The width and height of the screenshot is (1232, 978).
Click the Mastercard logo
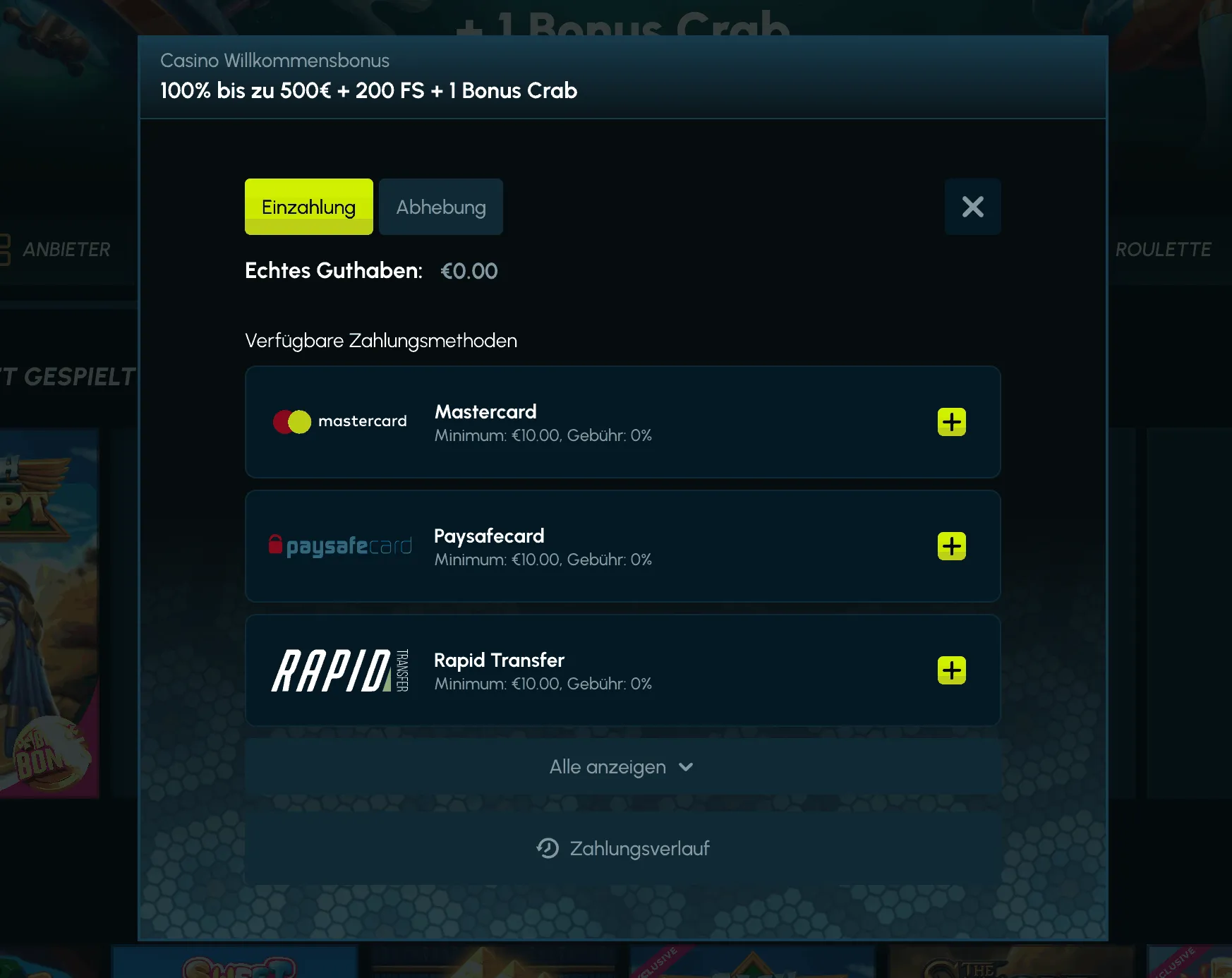(340, 422)
